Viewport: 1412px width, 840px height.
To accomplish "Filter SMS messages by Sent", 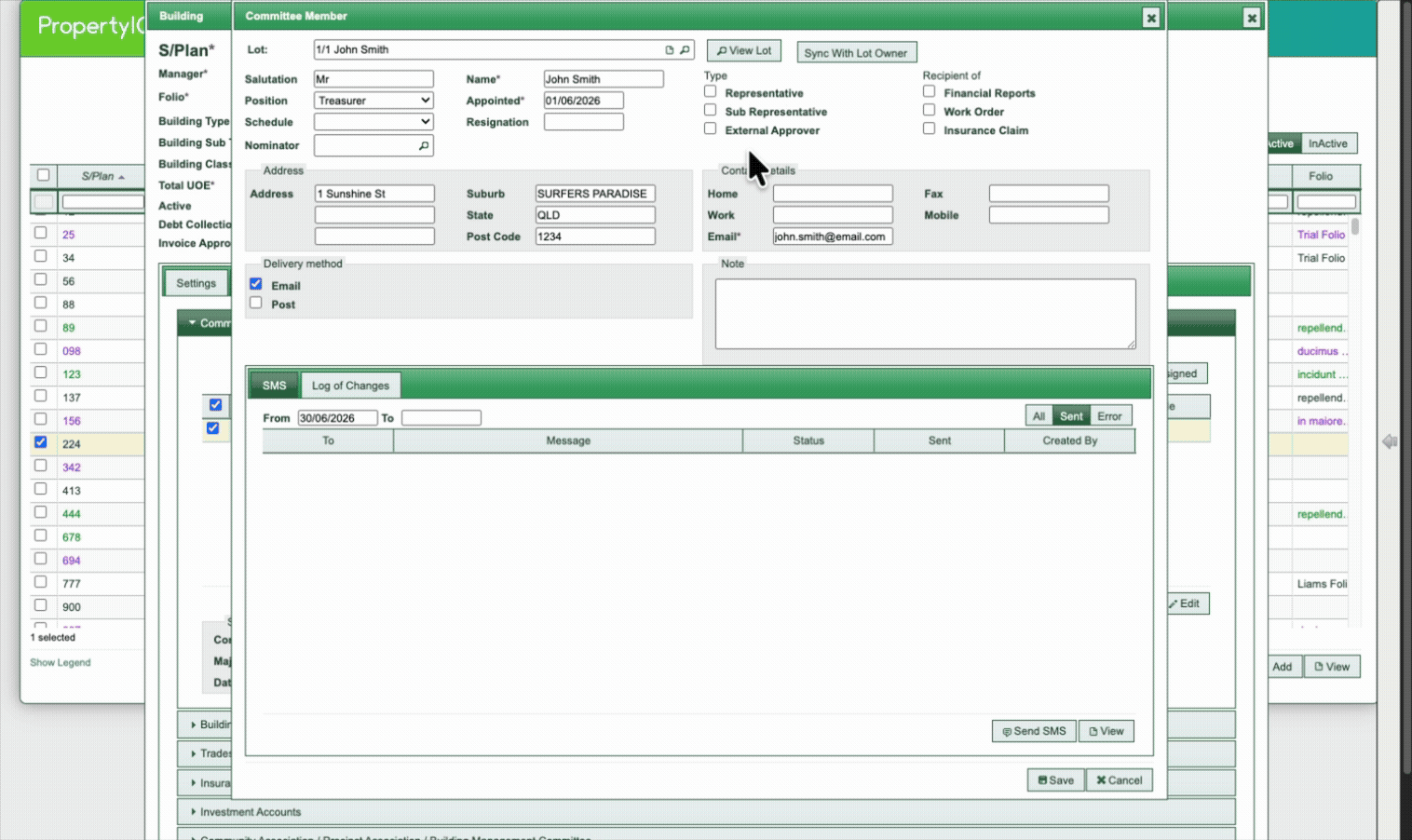I will click(x=1071, y=416).
